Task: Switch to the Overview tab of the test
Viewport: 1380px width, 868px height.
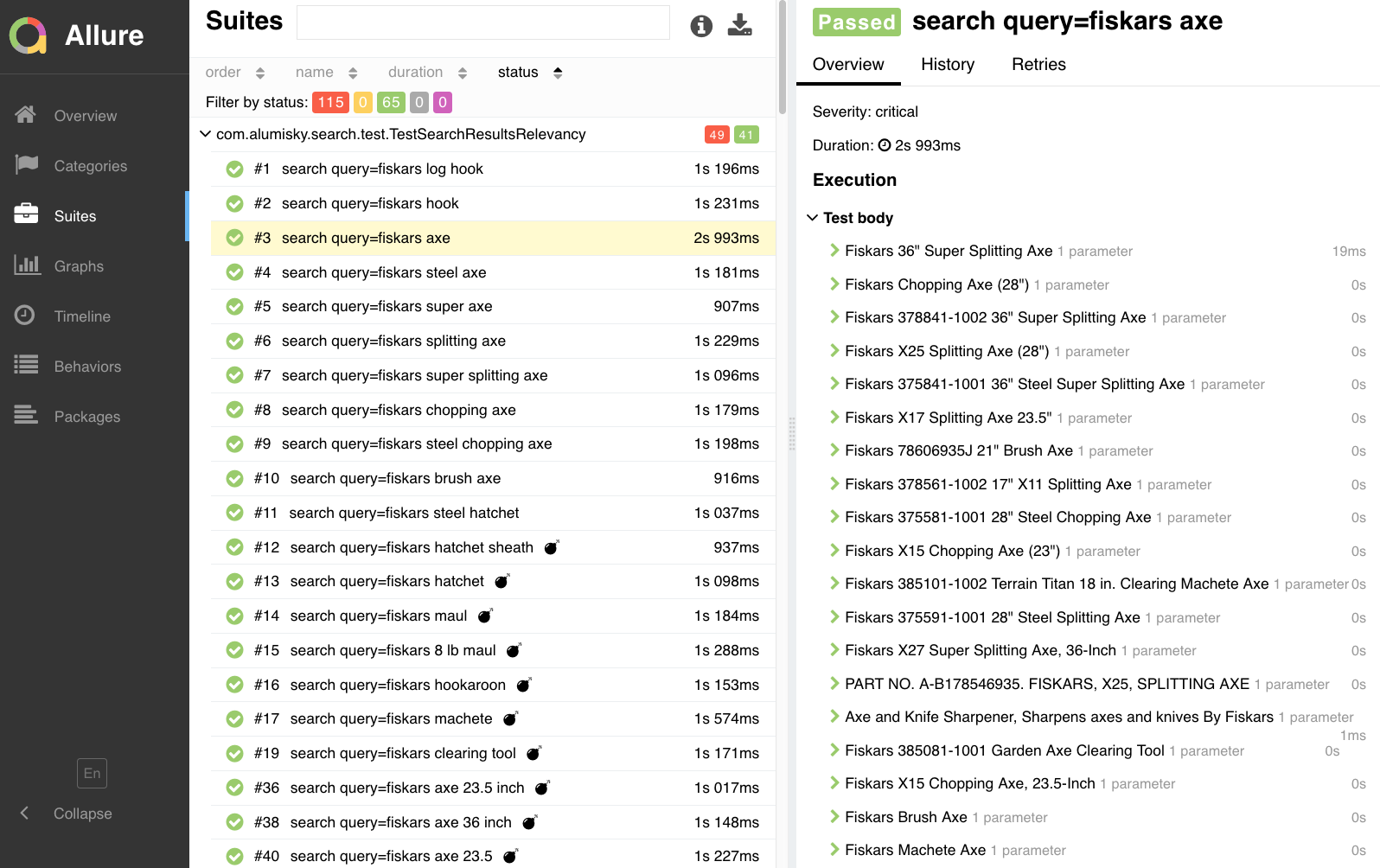Action: (x=848, y=65)
